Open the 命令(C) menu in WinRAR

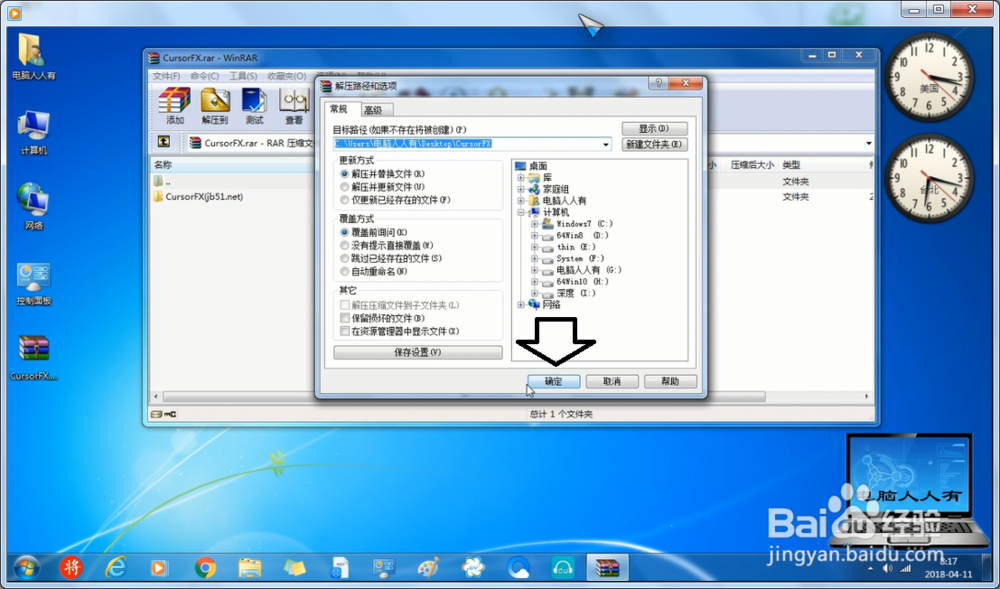204,75
